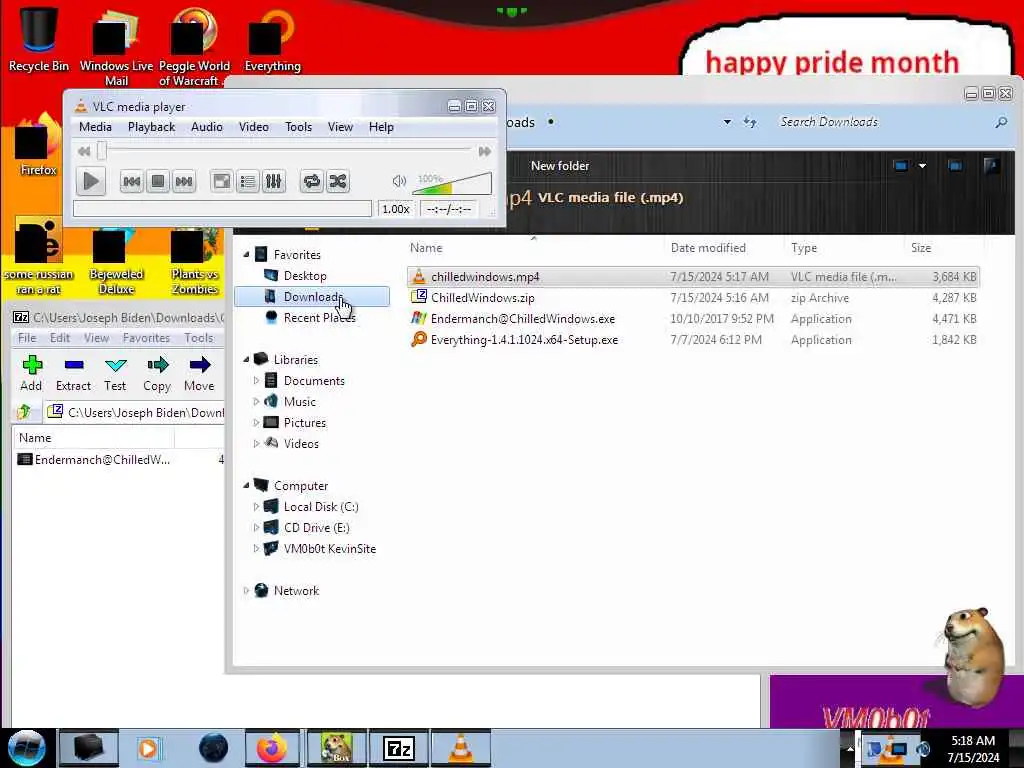Image resolution: width=1024 pixels, height=768 pixels.
Task: Expand Documents library node
Action: pyautogui.click(x=256, y=380)
